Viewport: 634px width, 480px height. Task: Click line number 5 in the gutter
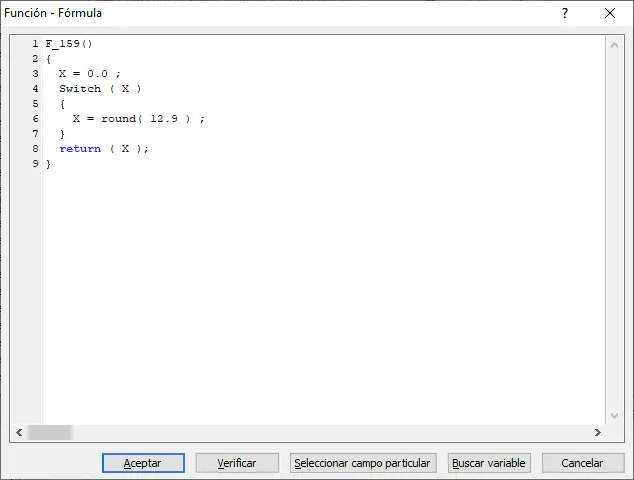tap(36, 104)
